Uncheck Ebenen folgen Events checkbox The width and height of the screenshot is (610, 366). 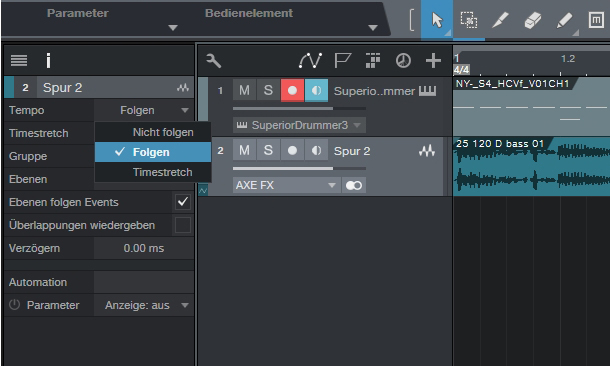pos(182,202)
